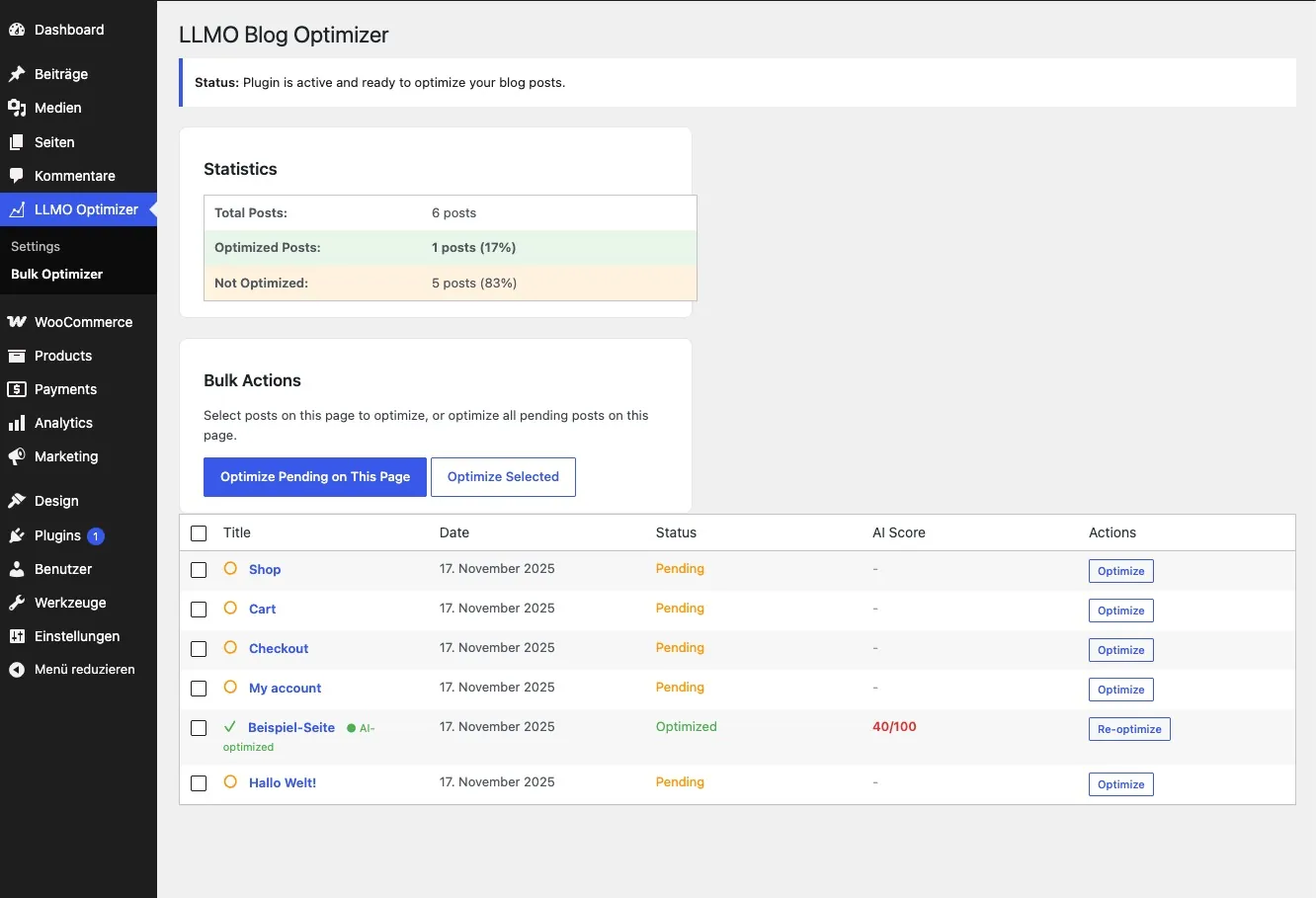Check the Hallo Welt! row checkbox
The height and width of the screenshot is (898, 1316).
tap(199, 783)
